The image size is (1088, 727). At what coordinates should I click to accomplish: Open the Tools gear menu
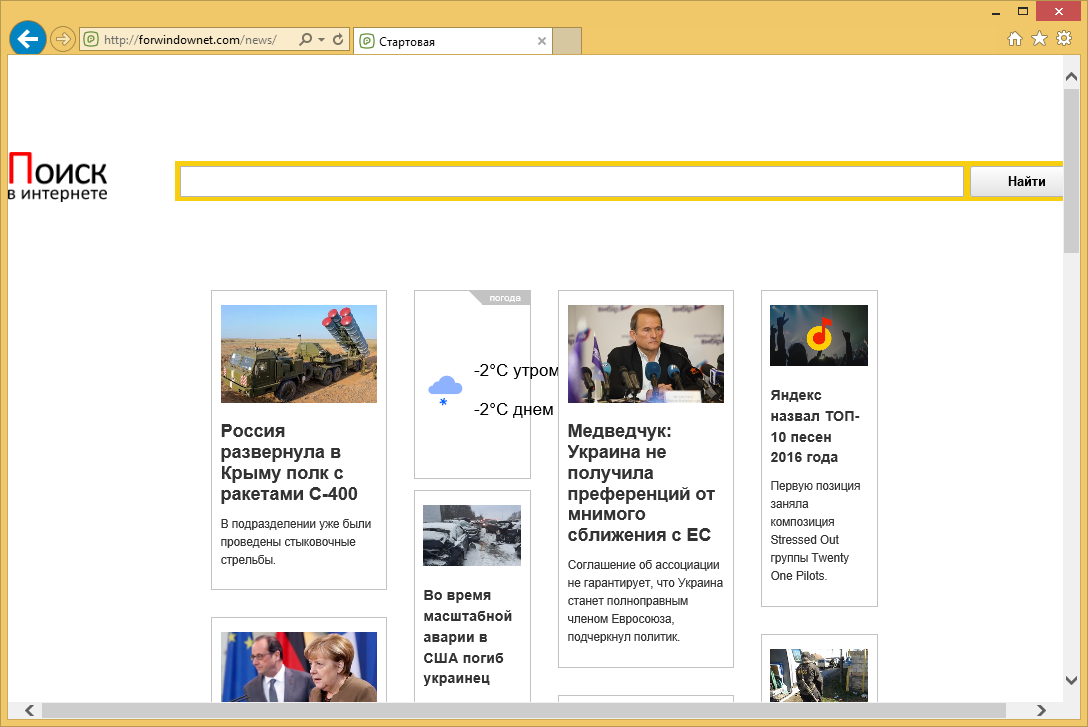pos(1063,38)
